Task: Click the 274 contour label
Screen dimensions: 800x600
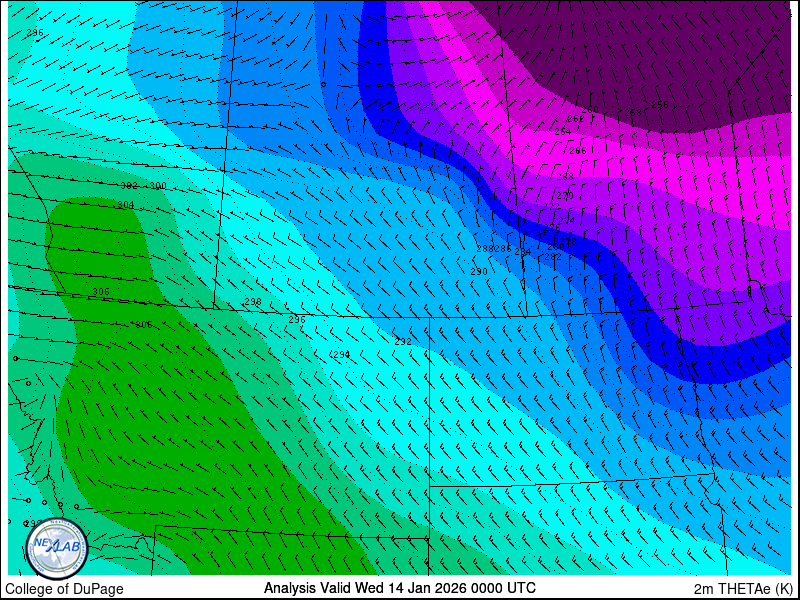Action: point(566,220)
